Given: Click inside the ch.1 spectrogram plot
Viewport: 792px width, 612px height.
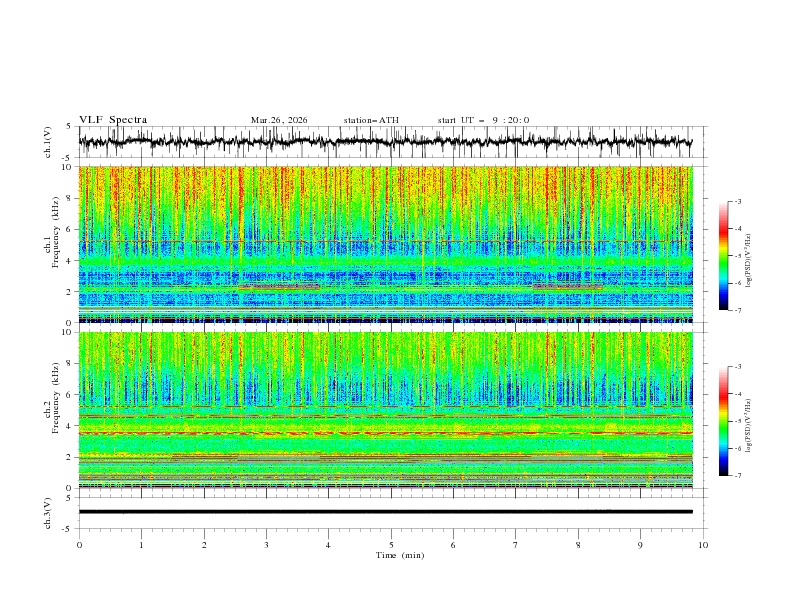Looking at the screenshot, I should point(385,244).
